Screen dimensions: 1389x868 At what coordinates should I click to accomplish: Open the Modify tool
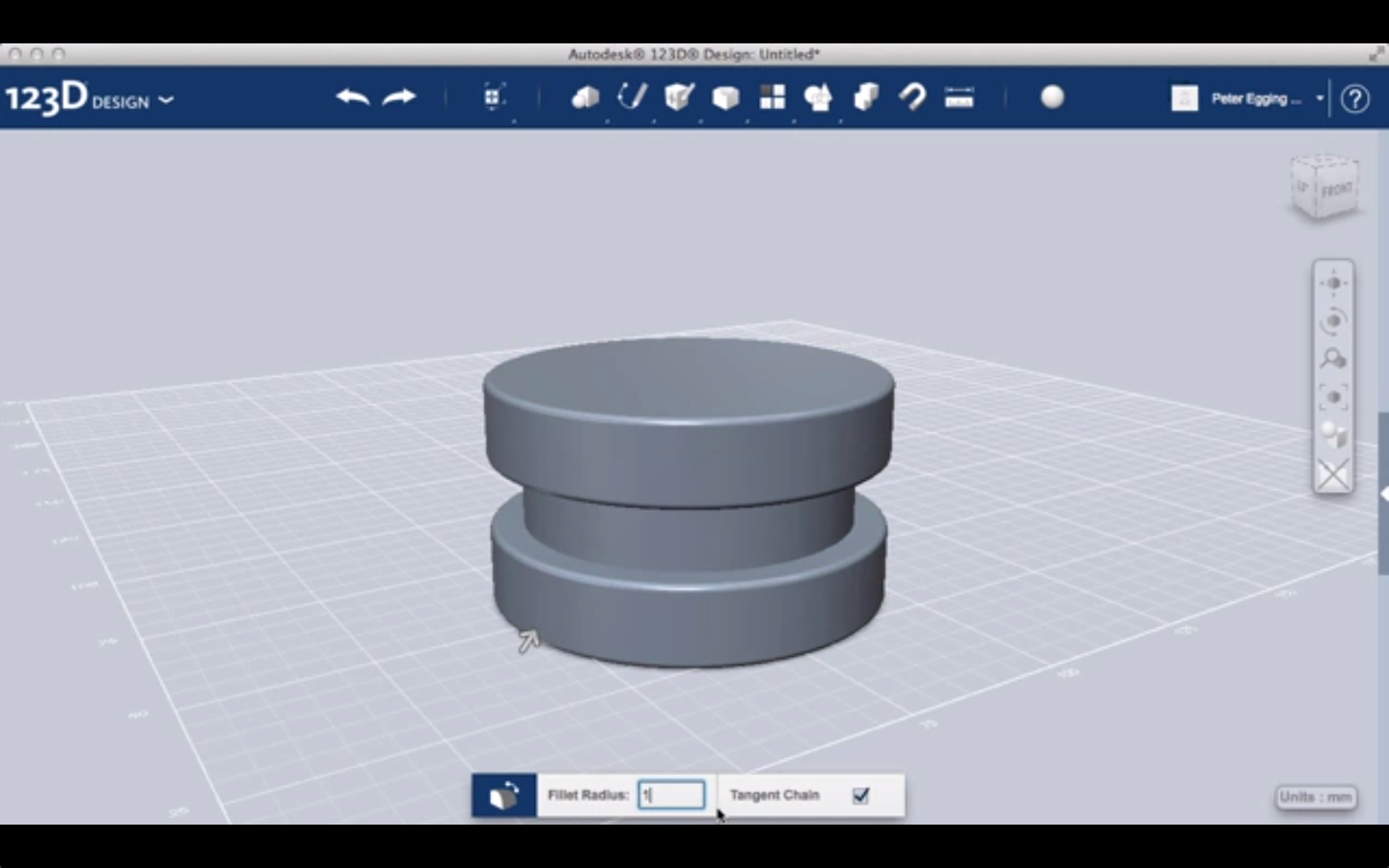(x=725, y=97)
